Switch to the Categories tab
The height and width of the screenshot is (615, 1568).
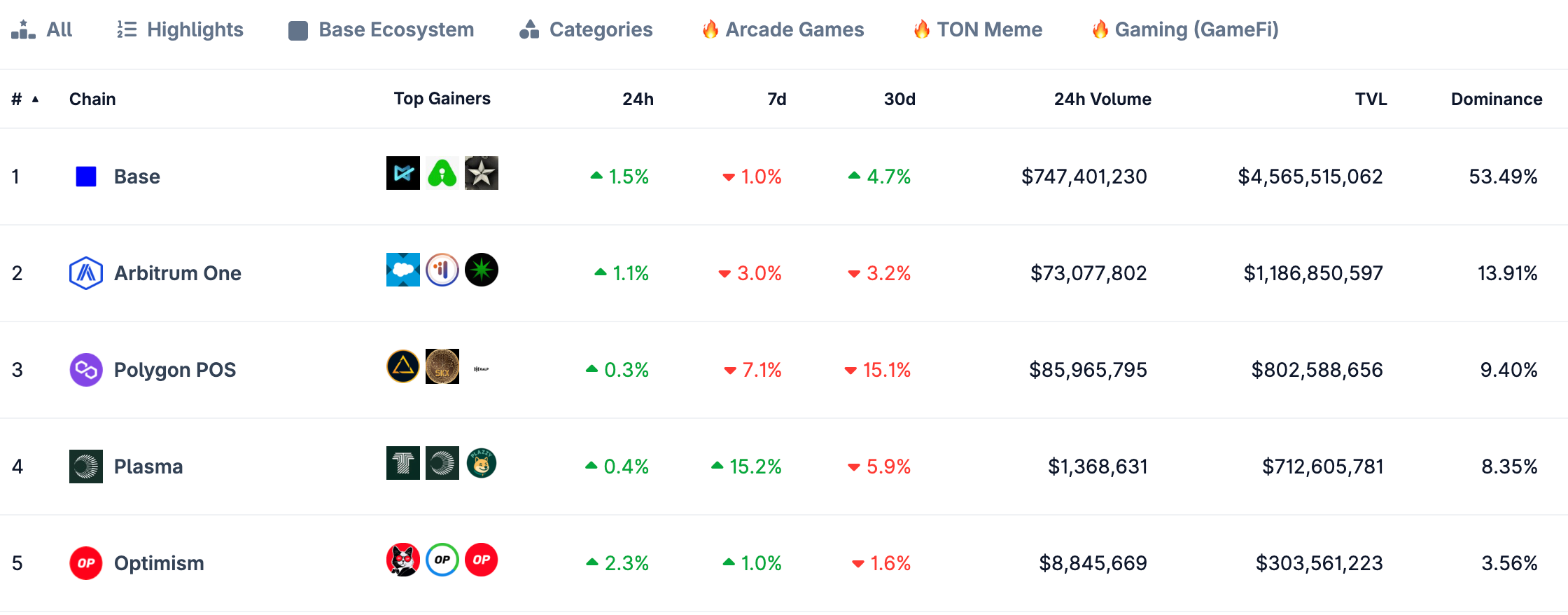586,29
